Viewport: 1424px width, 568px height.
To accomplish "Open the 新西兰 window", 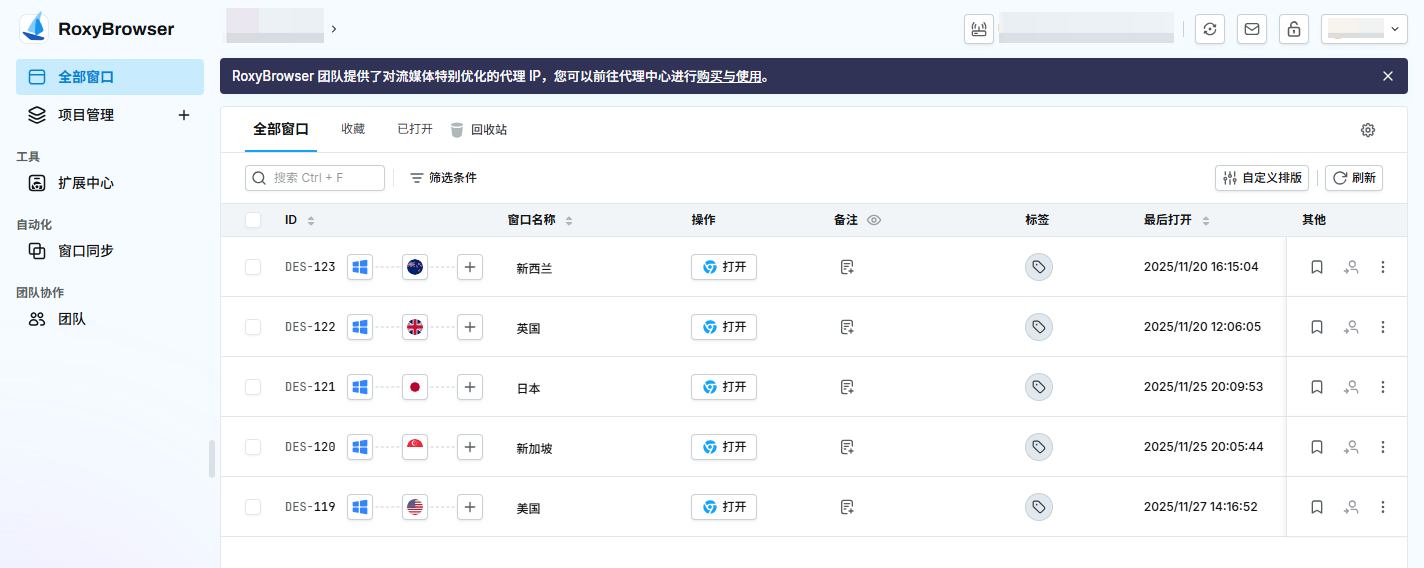I will point(724,267).
